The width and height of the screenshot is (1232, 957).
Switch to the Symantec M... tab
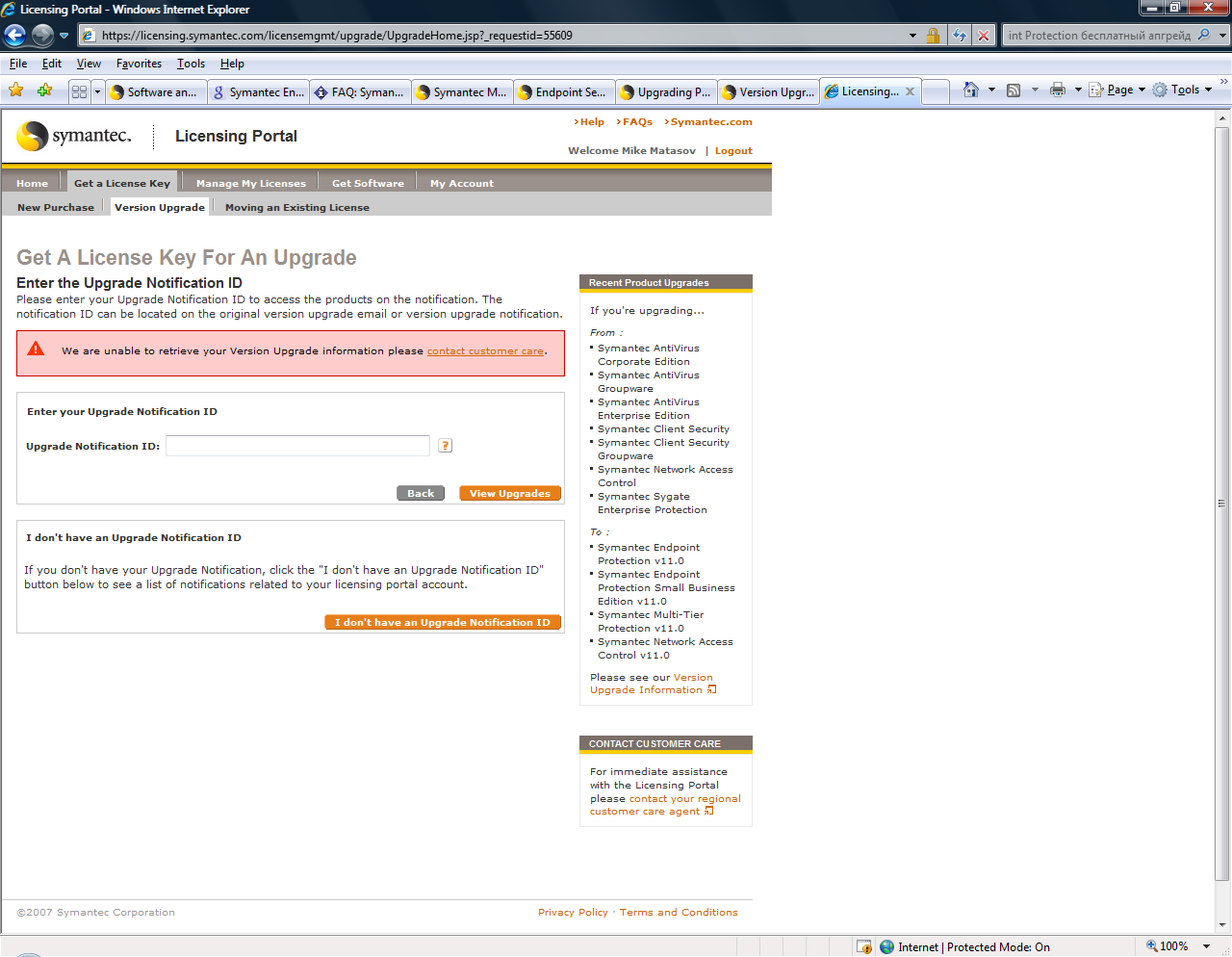tap(463, 92)
